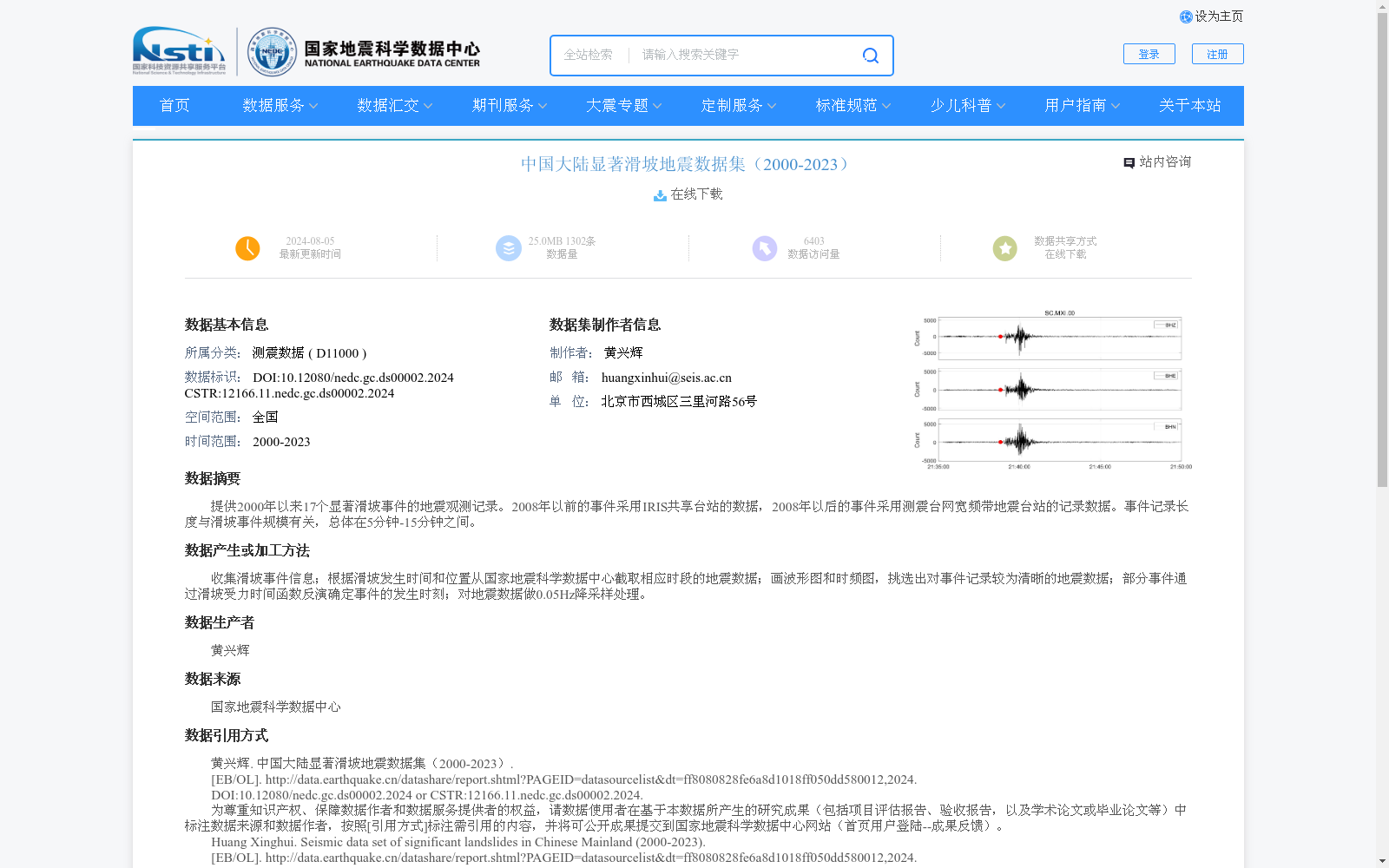1389x868 pixels.
Task: Open the 全站检索 search scope selector
Action: click(x=589, y=55)
